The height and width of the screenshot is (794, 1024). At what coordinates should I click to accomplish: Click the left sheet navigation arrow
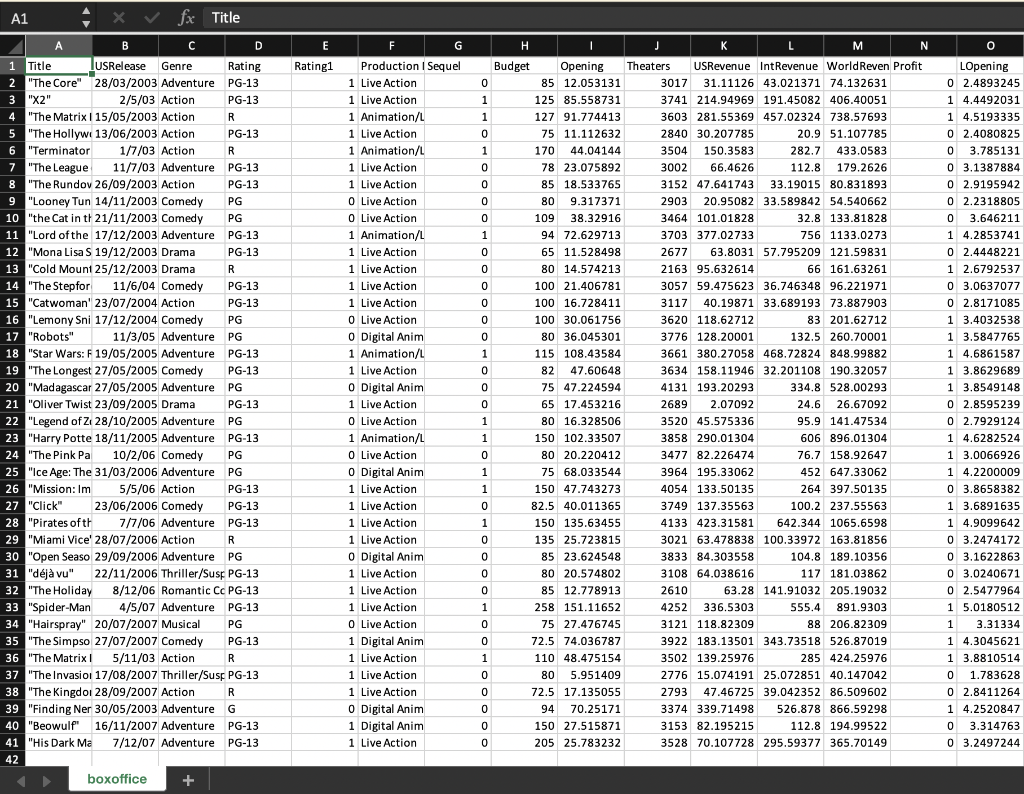coord(20,778)
